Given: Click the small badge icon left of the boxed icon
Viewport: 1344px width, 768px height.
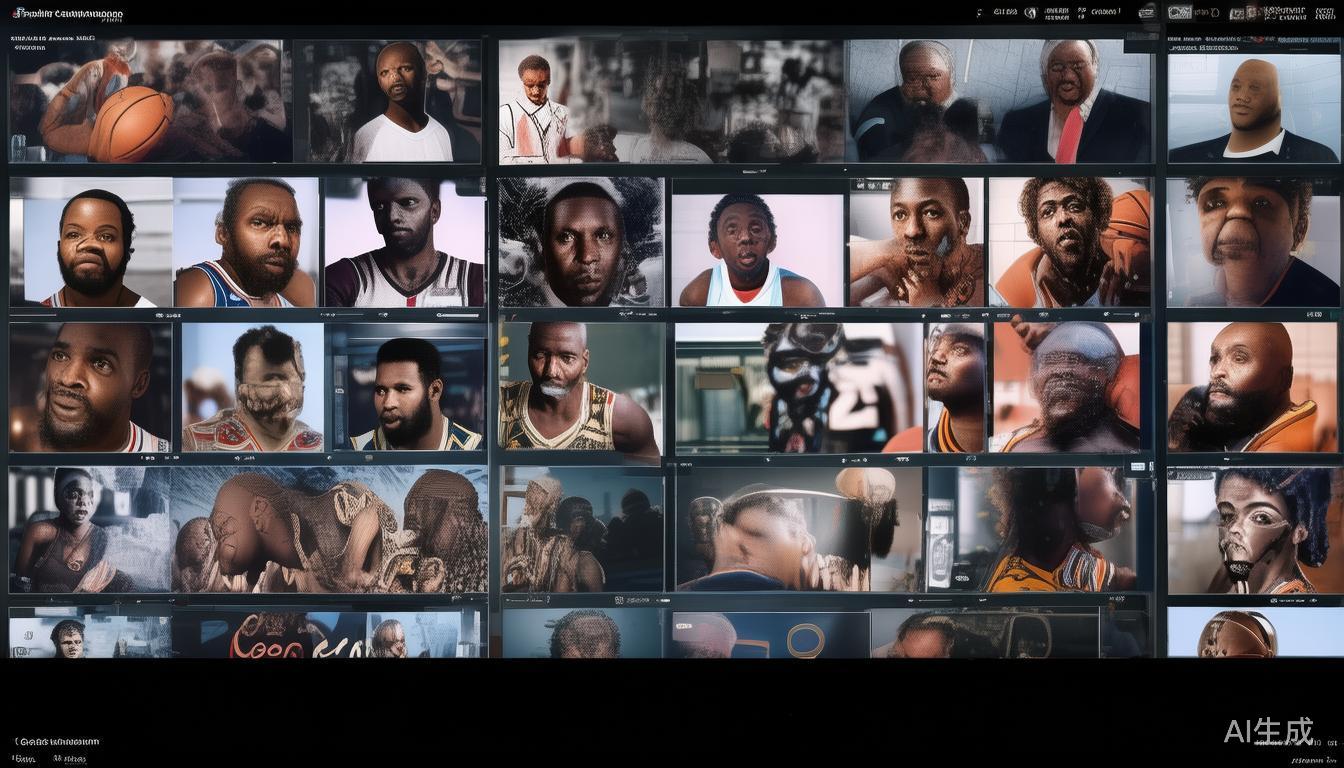Looking at the screenshot, I should (x=1145, y=13).
